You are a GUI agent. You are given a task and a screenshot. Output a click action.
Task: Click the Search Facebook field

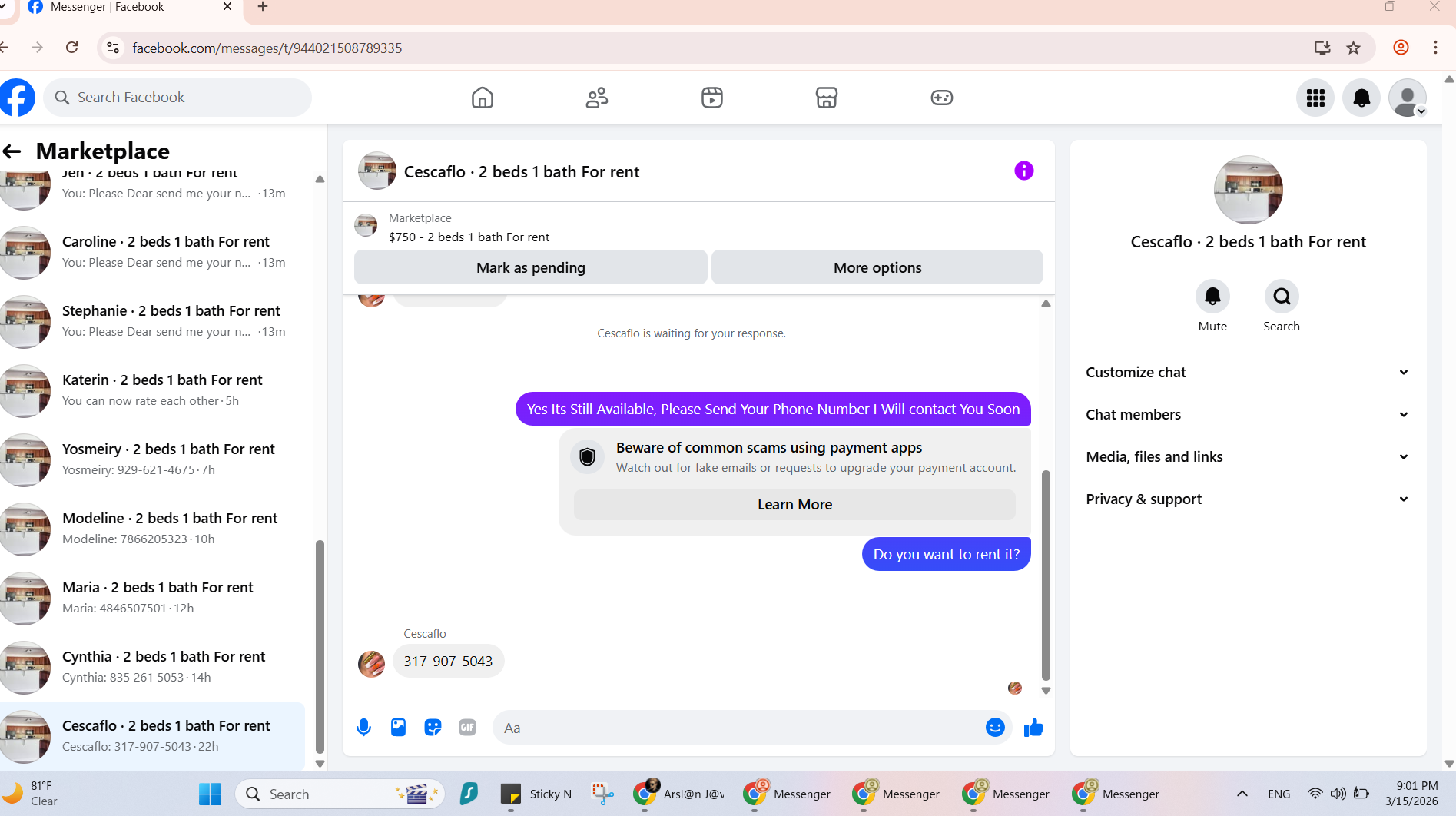(177, 98)
